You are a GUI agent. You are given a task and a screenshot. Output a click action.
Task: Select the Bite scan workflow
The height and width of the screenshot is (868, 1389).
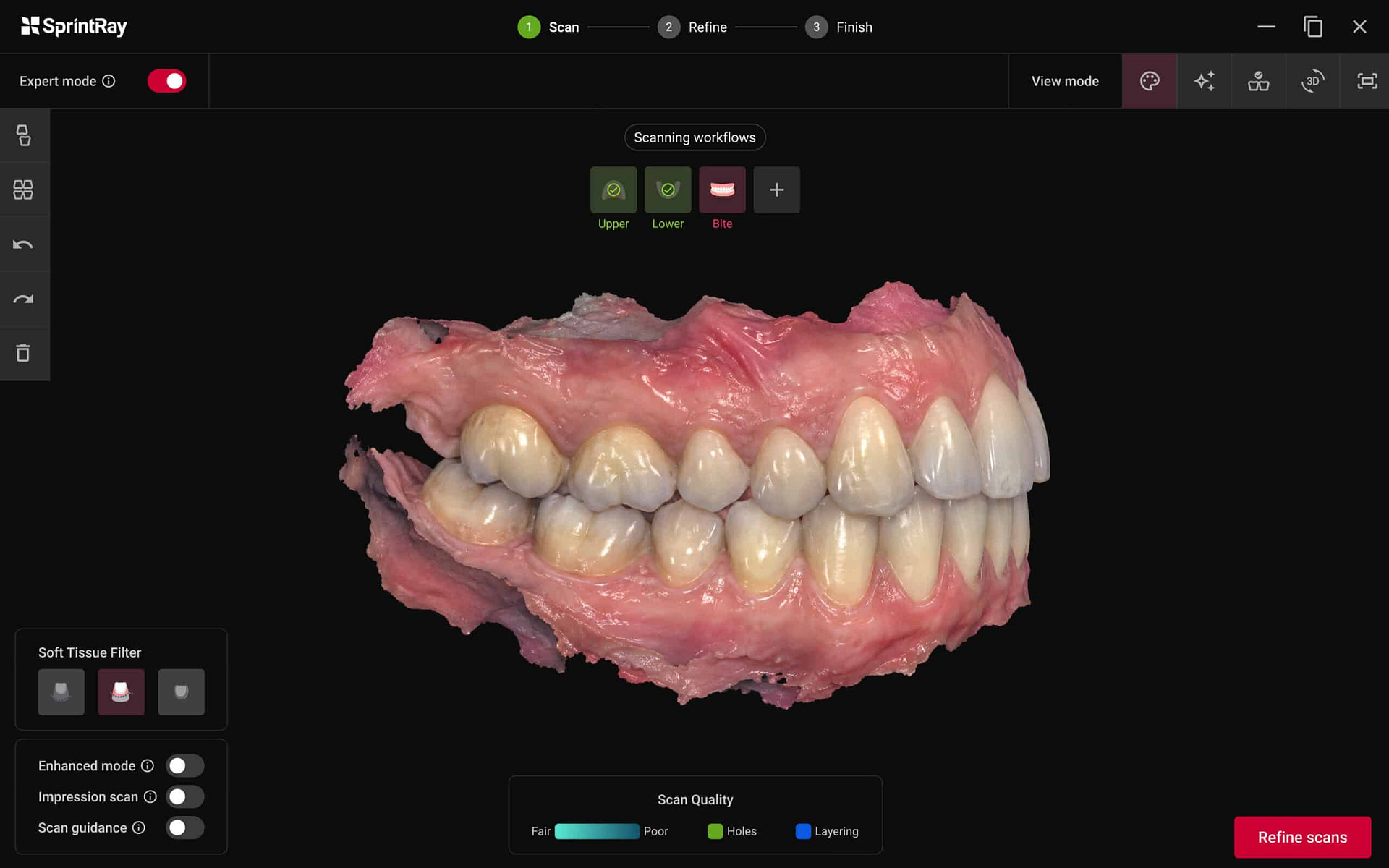[x=722, y=190]
